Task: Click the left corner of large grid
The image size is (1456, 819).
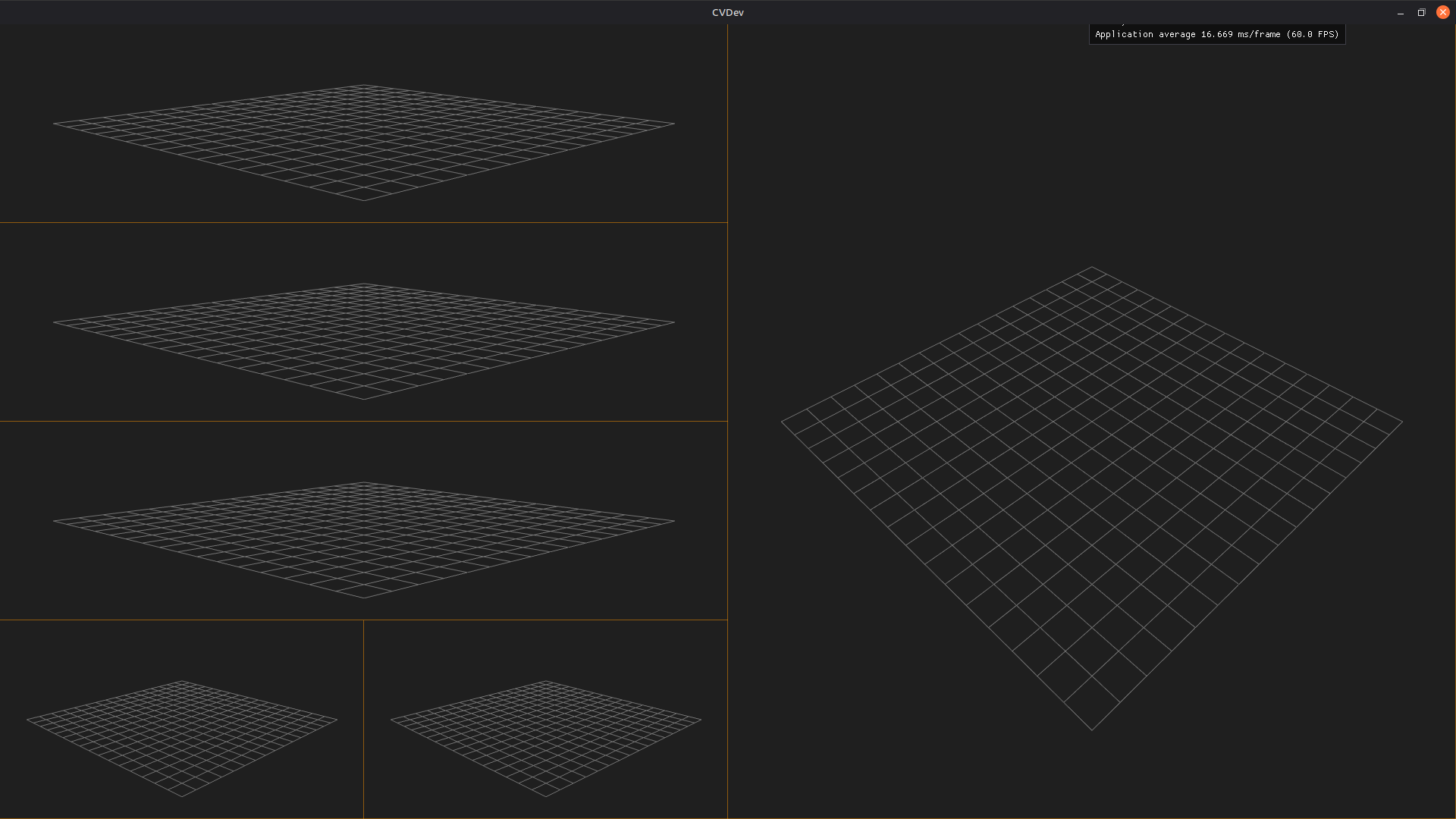Action: [x=782, y=422]
